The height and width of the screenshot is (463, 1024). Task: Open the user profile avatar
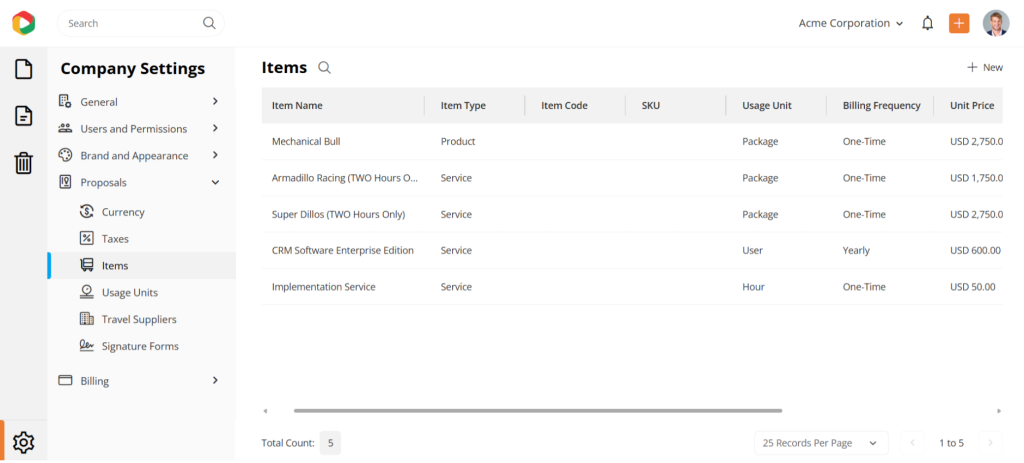click(995, 23)
